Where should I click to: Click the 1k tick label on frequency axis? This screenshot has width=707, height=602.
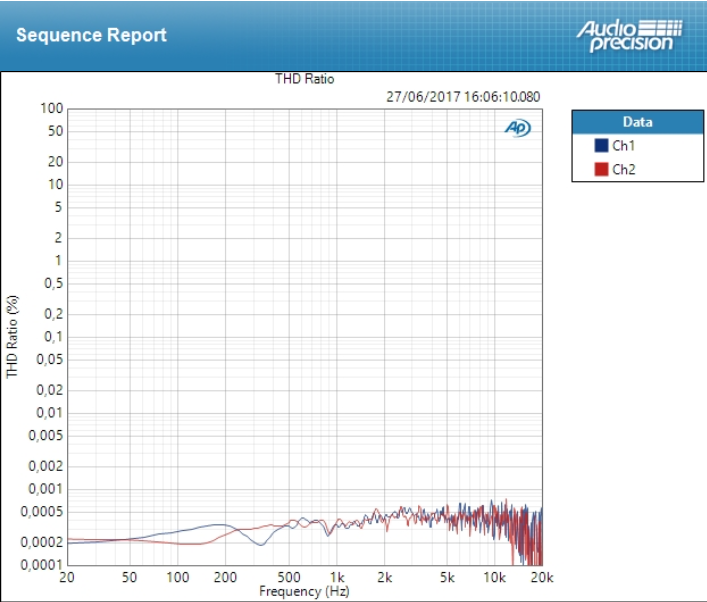pyautogui.click(x=338, y=578)
